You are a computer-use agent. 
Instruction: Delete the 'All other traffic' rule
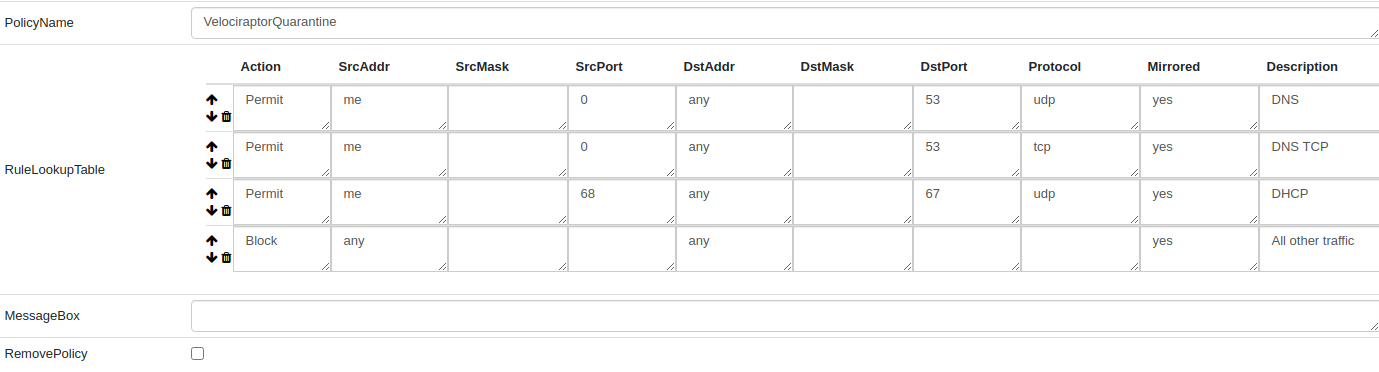pyautogui.click(x=226, y=257)
